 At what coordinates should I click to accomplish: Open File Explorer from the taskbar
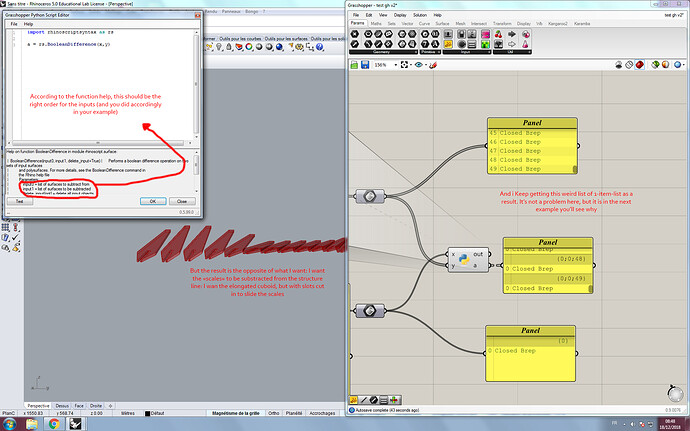click(x=32, y=424)
